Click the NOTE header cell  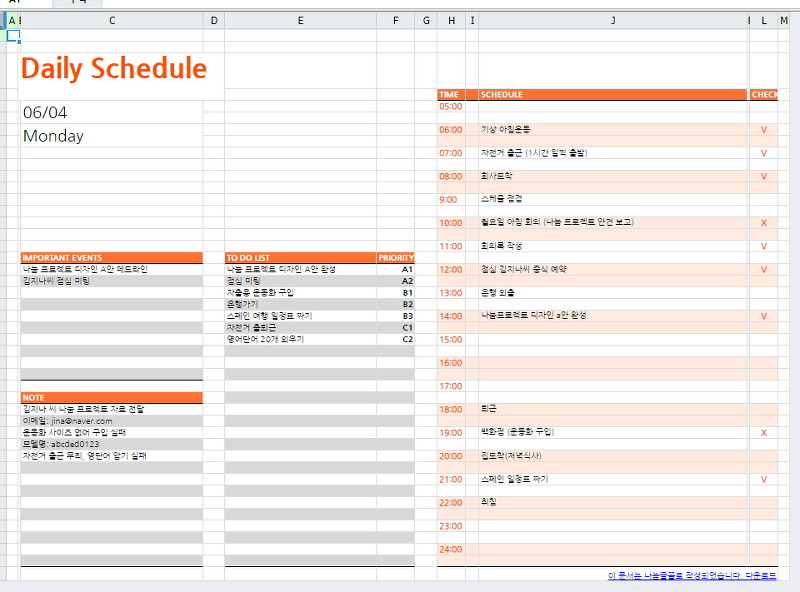pos(112,398)
